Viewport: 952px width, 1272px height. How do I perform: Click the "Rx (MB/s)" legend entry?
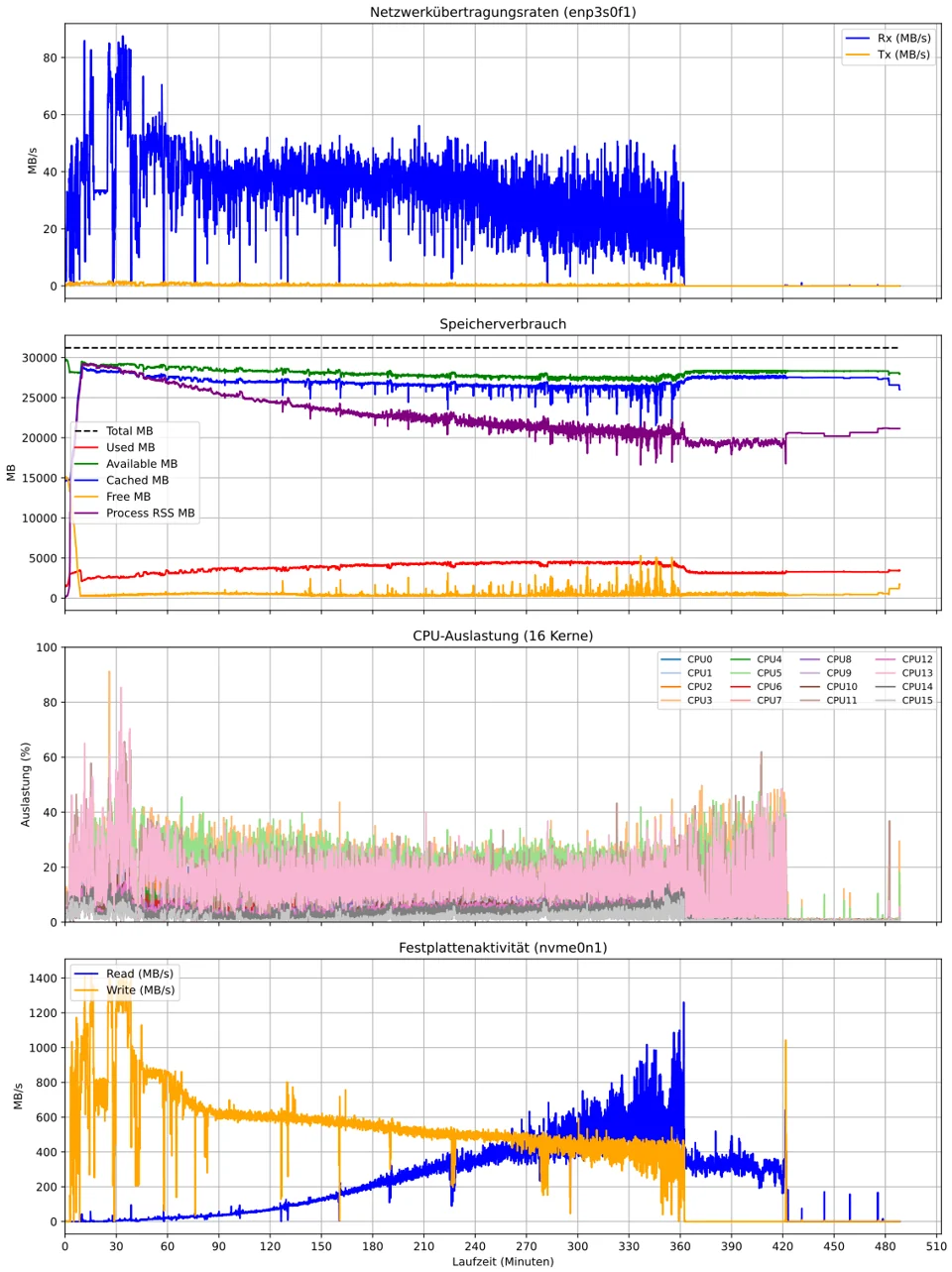[887, 39]
